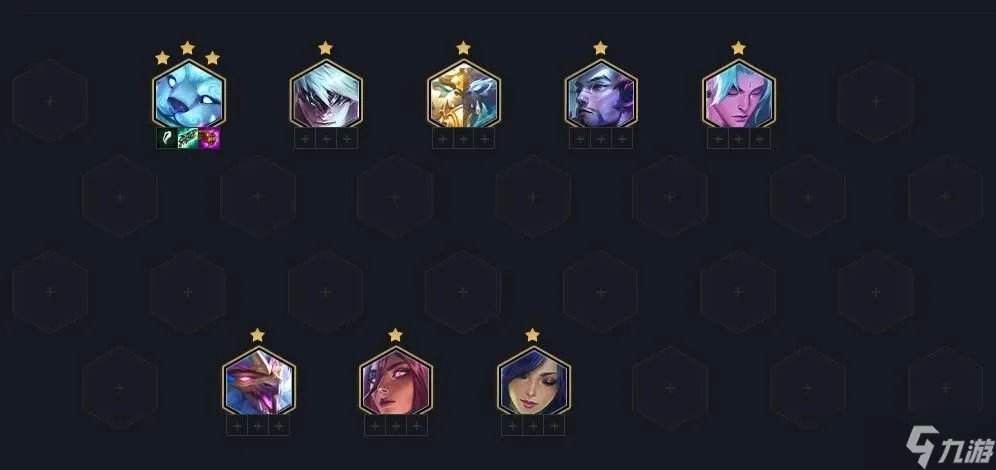Click the dark-blue-haired woman champion
The width and height of the screenshot is (996, 470).
point(534,381)
